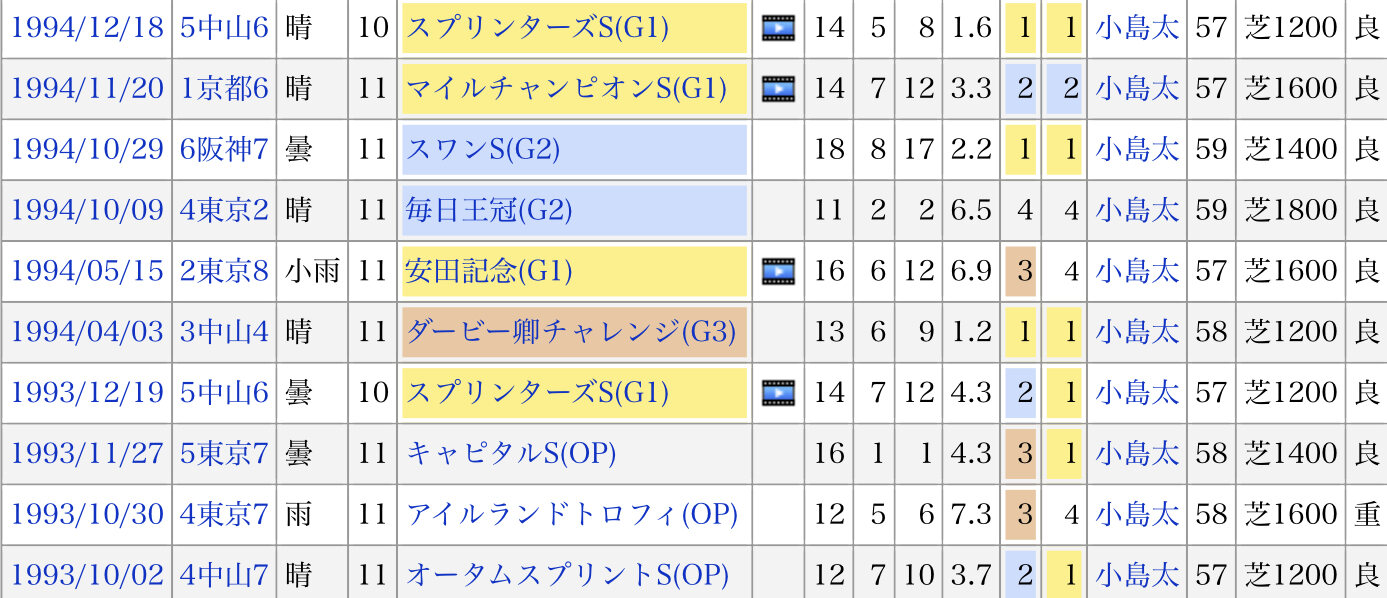Play the video for 1994 スプリンターズS(G1)
Viewport: 1387px width, 598px height.
click(x=778, y=28)
